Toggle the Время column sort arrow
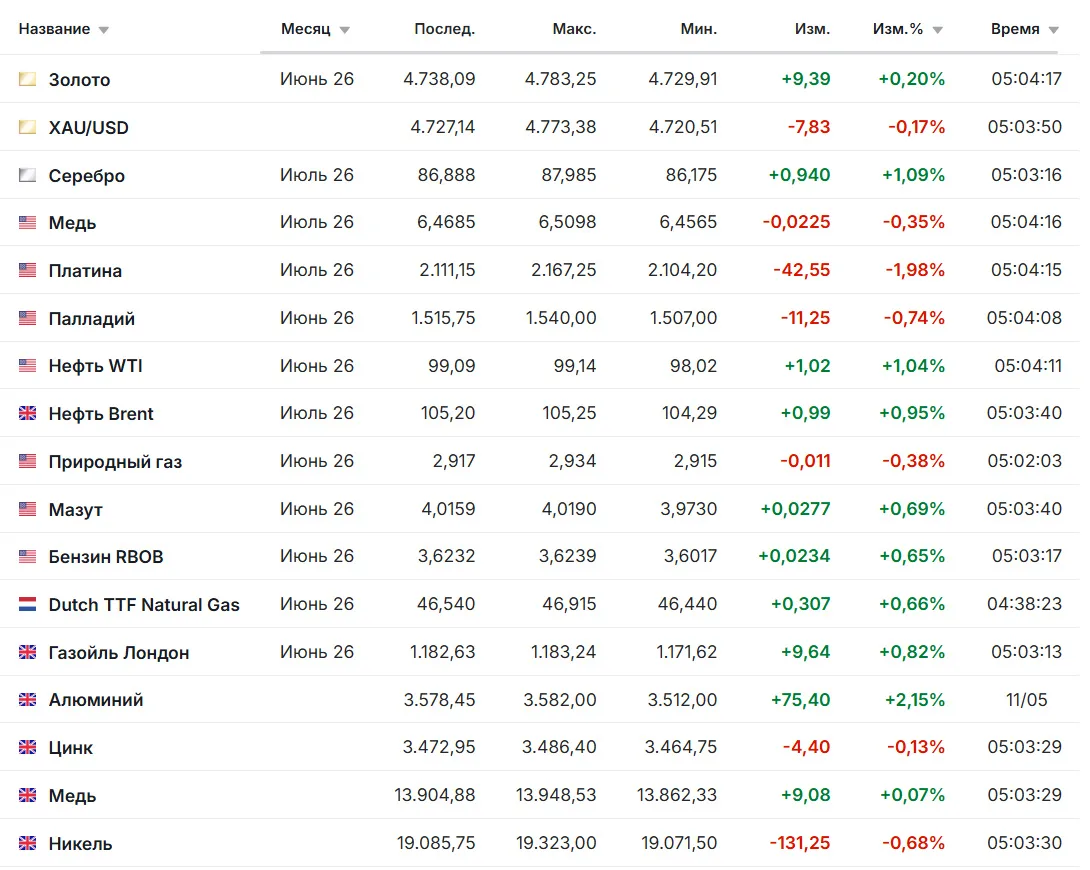This screenshot has height=870, width=1090. coord(1053,30)
